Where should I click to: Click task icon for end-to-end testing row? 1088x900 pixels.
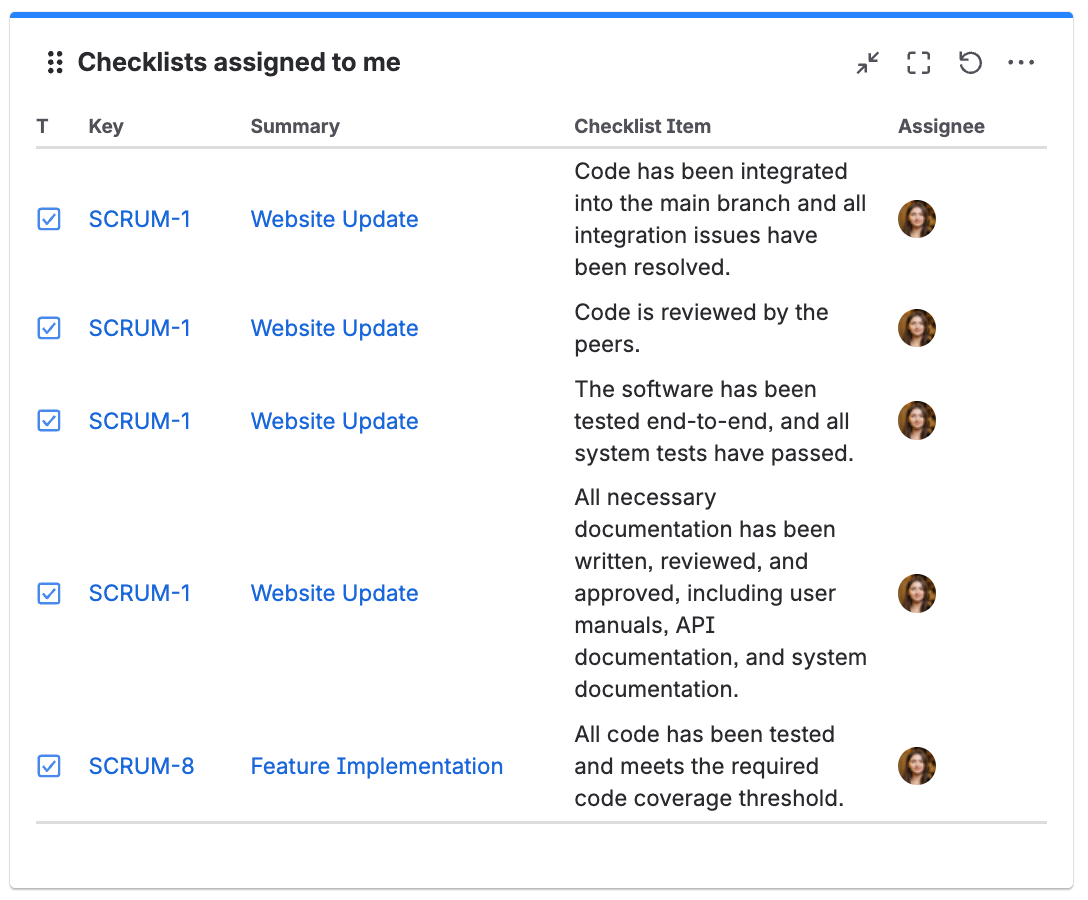click(x=49, y=421)
